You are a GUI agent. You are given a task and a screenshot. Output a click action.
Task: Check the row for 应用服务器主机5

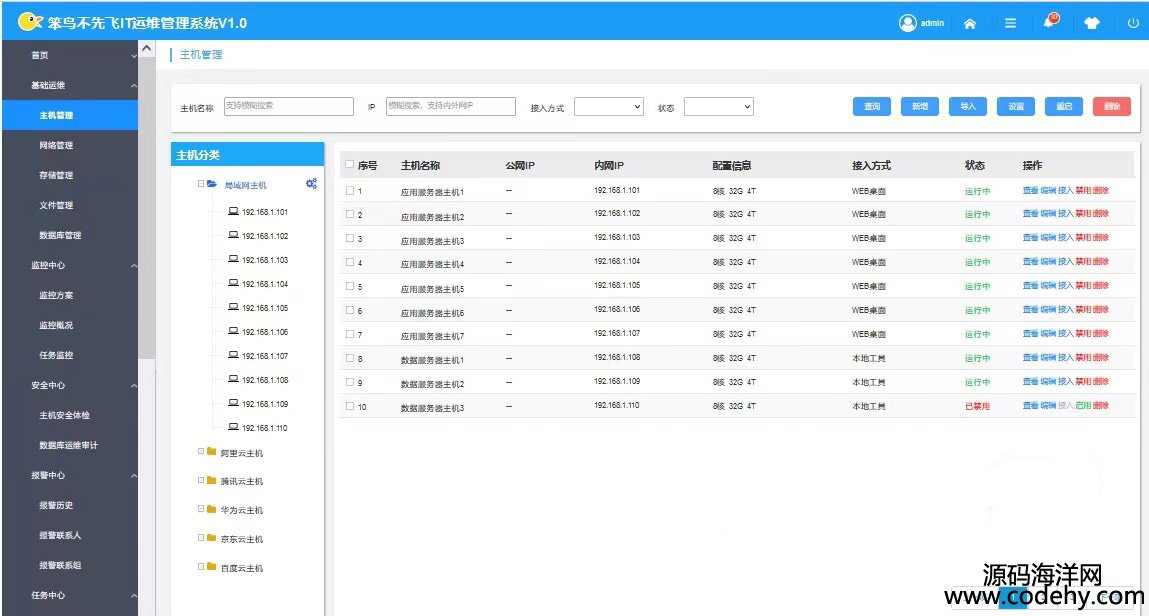350,286
